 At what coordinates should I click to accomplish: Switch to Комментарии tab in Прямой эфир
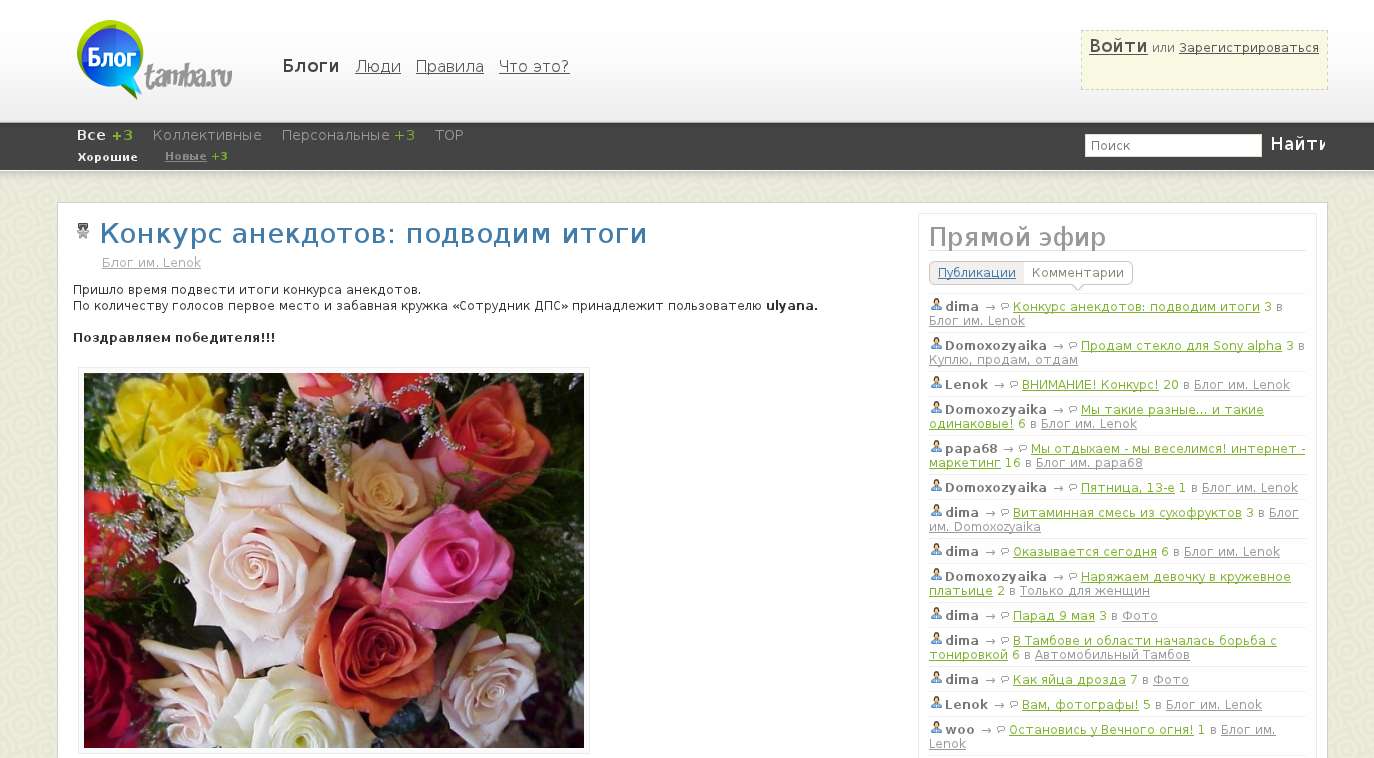coord(1078,273)
